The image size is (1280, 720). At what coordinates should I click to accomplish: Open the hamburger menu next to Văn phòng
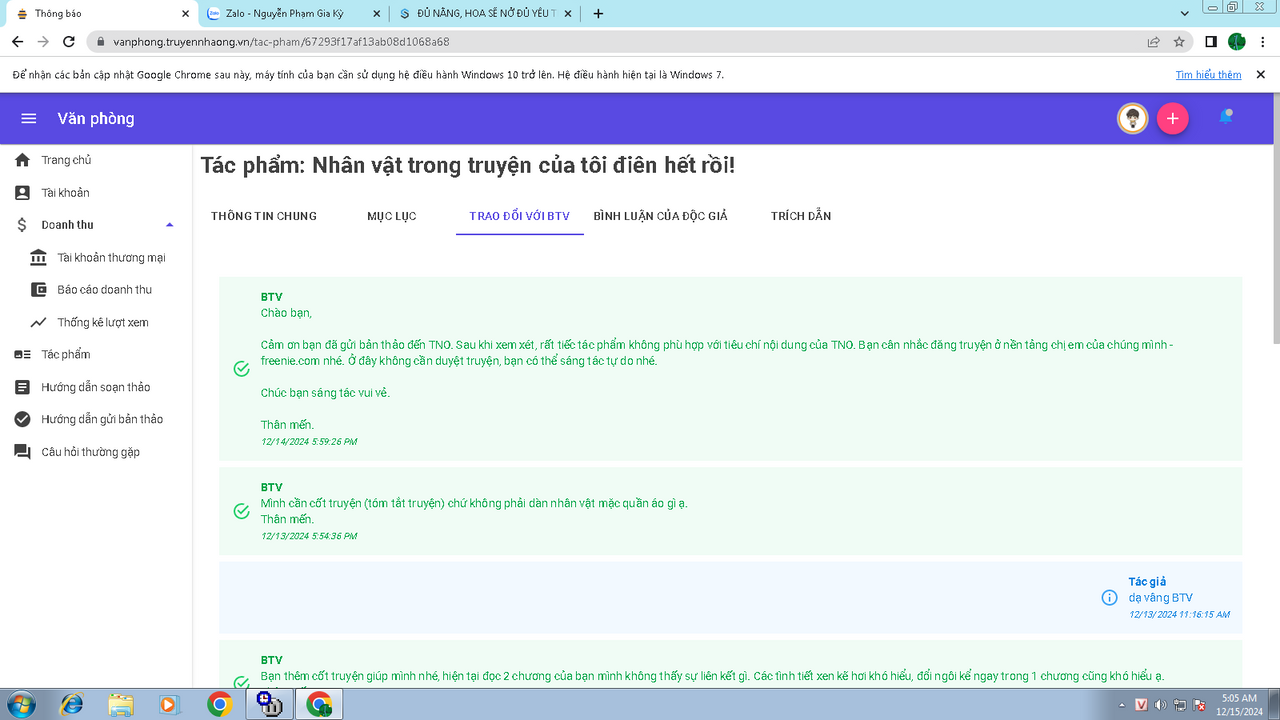tap(29, 119)
